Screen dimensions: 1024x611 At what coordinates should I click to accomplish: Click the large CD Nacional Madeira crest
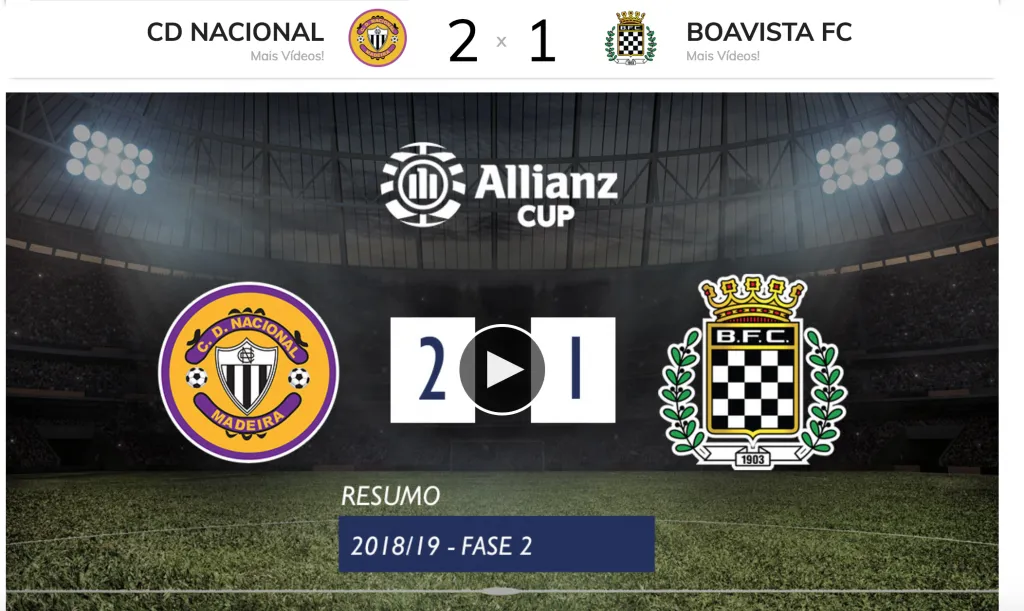tap(248, 372)
